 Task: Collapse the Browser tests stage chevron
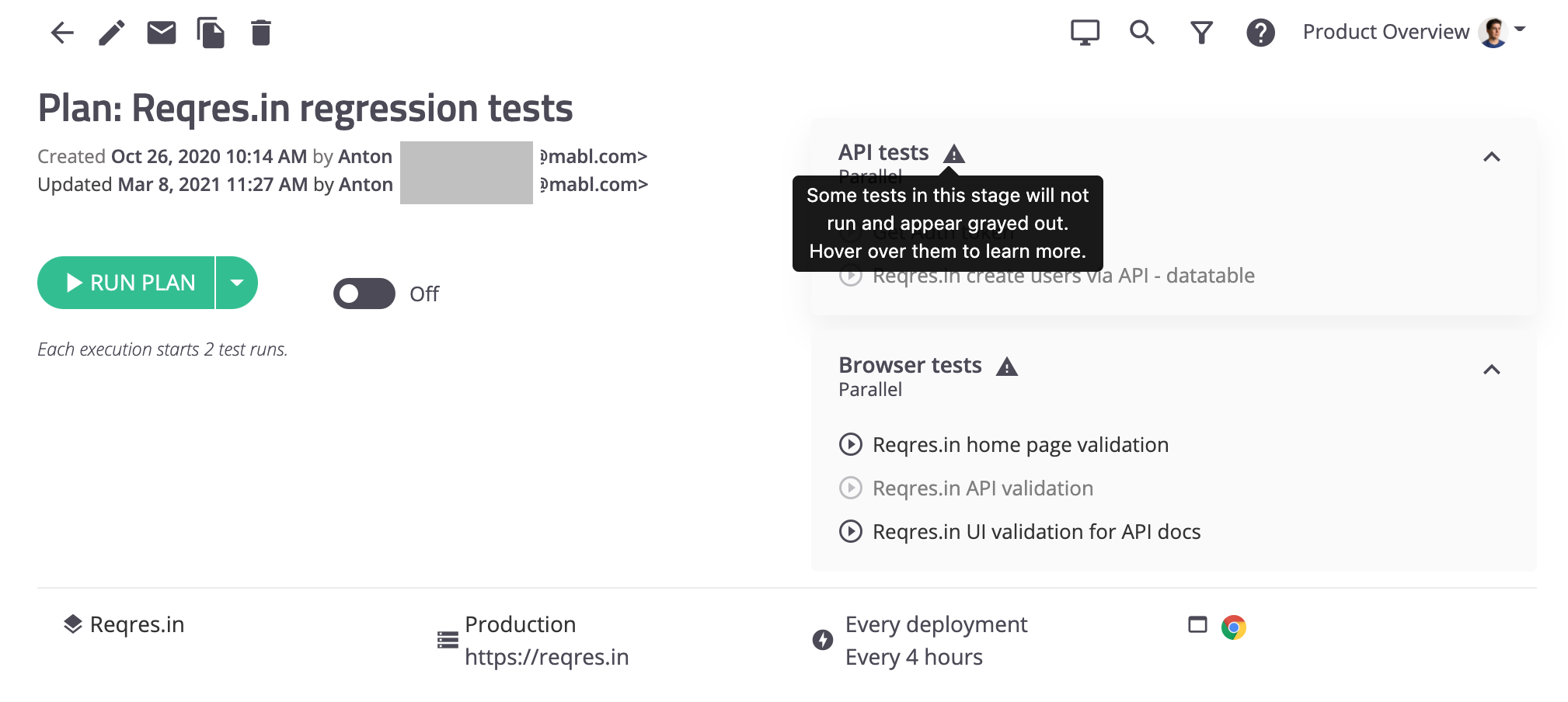point(1491,370)
